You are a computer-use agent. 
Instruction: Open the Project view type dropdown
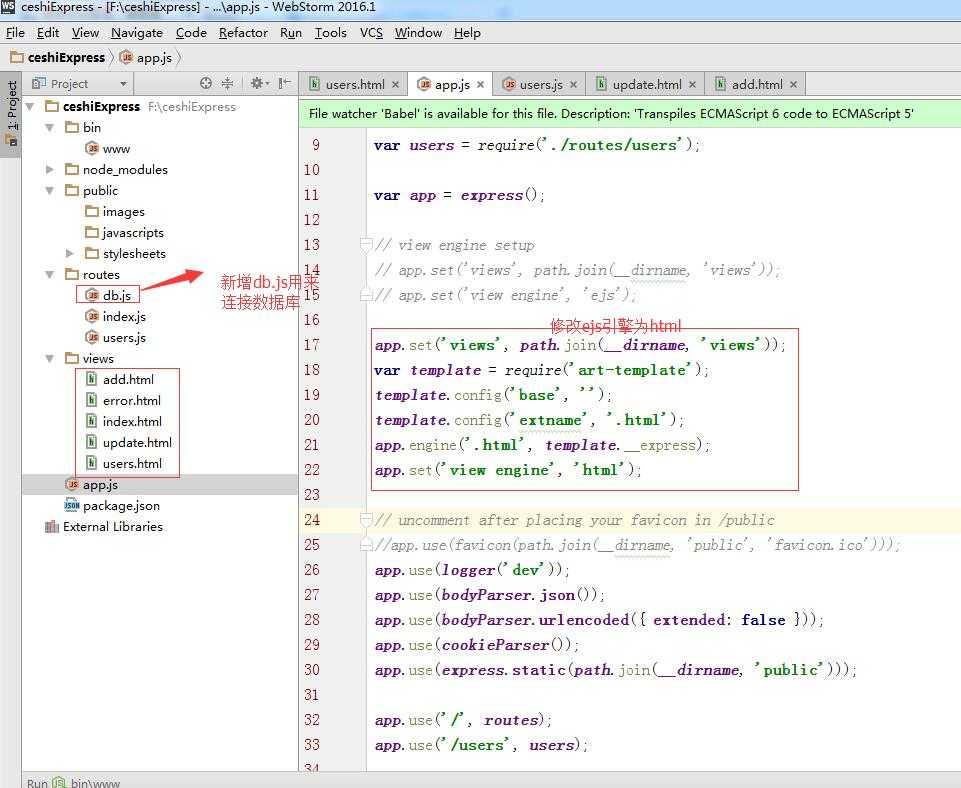[x=123, y=84]
